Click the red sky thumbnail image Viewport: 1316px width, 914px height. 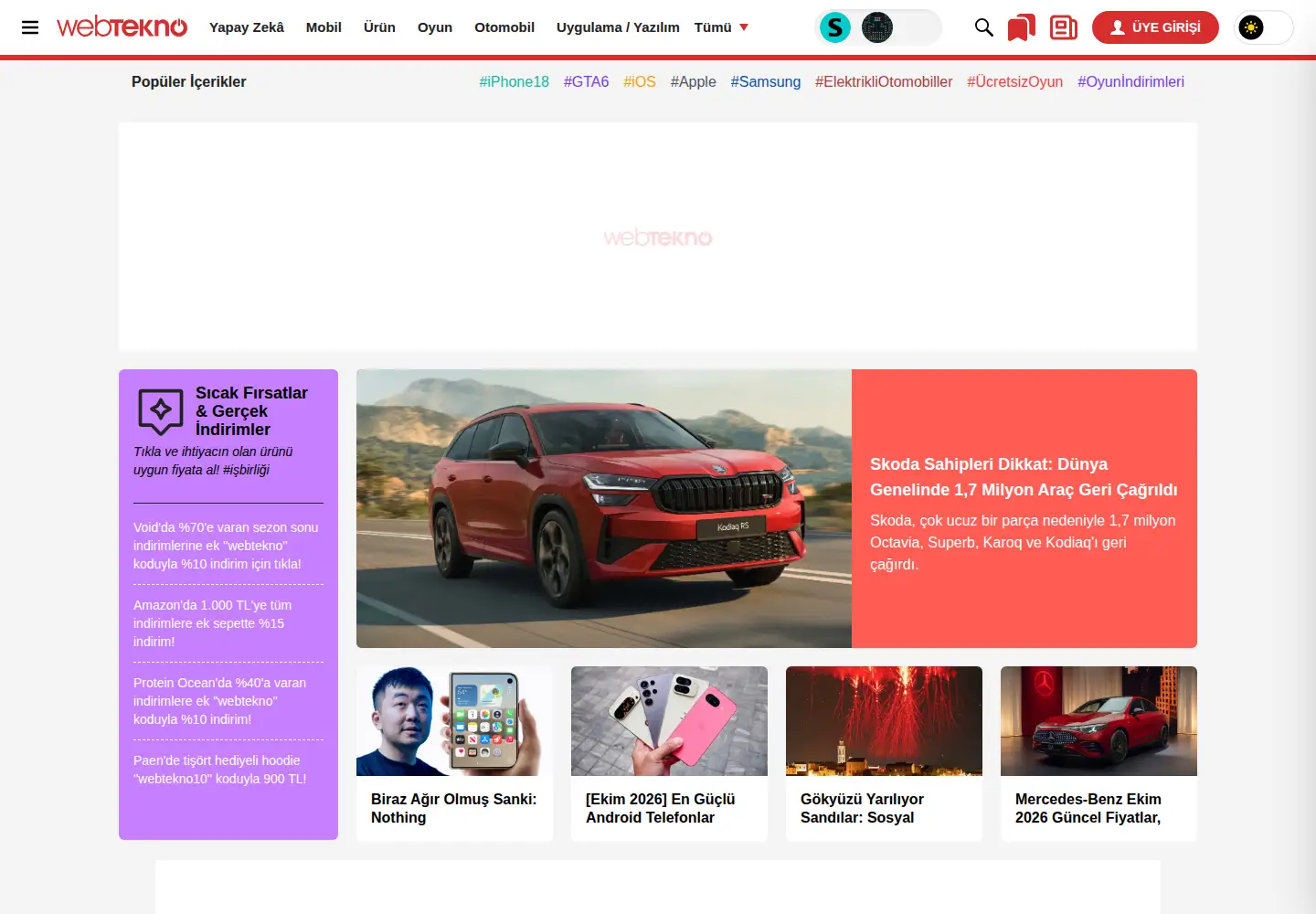pyautogui.click(x=884, y=721)
